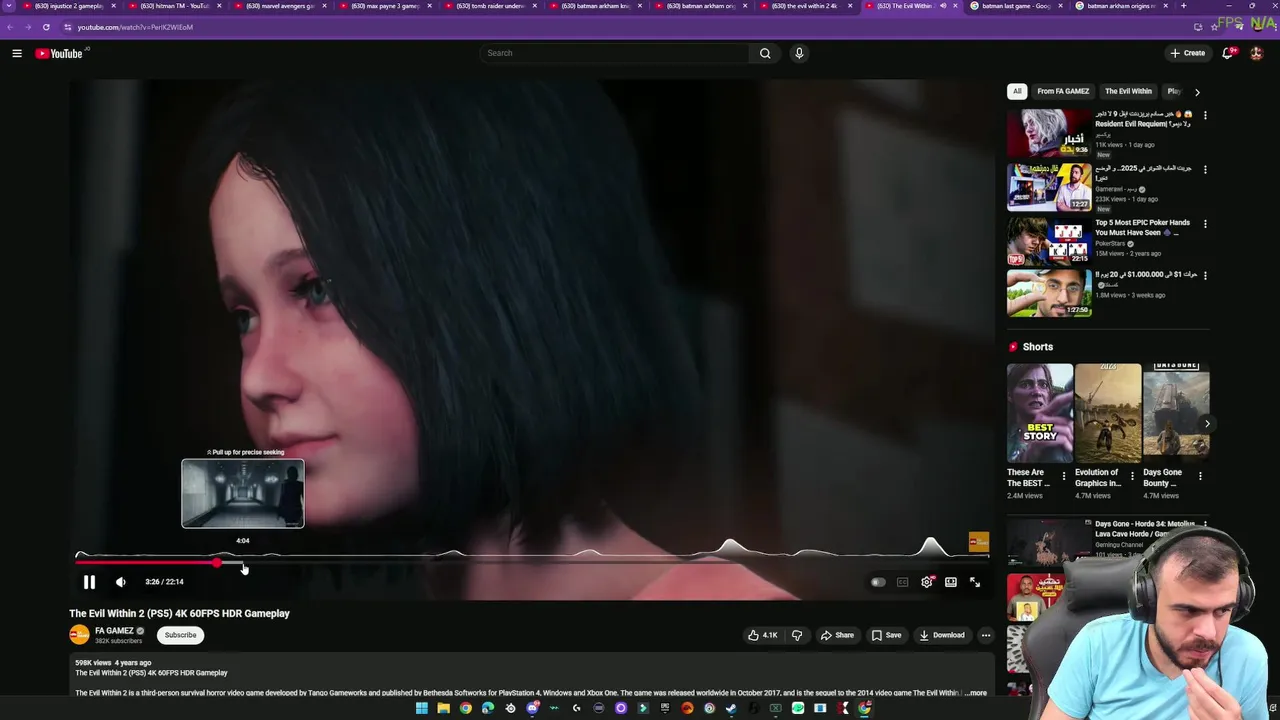This screenshot has height=720, width=1280.
Task: Toggle closed captions in player
Action: [x=902, y=582]
